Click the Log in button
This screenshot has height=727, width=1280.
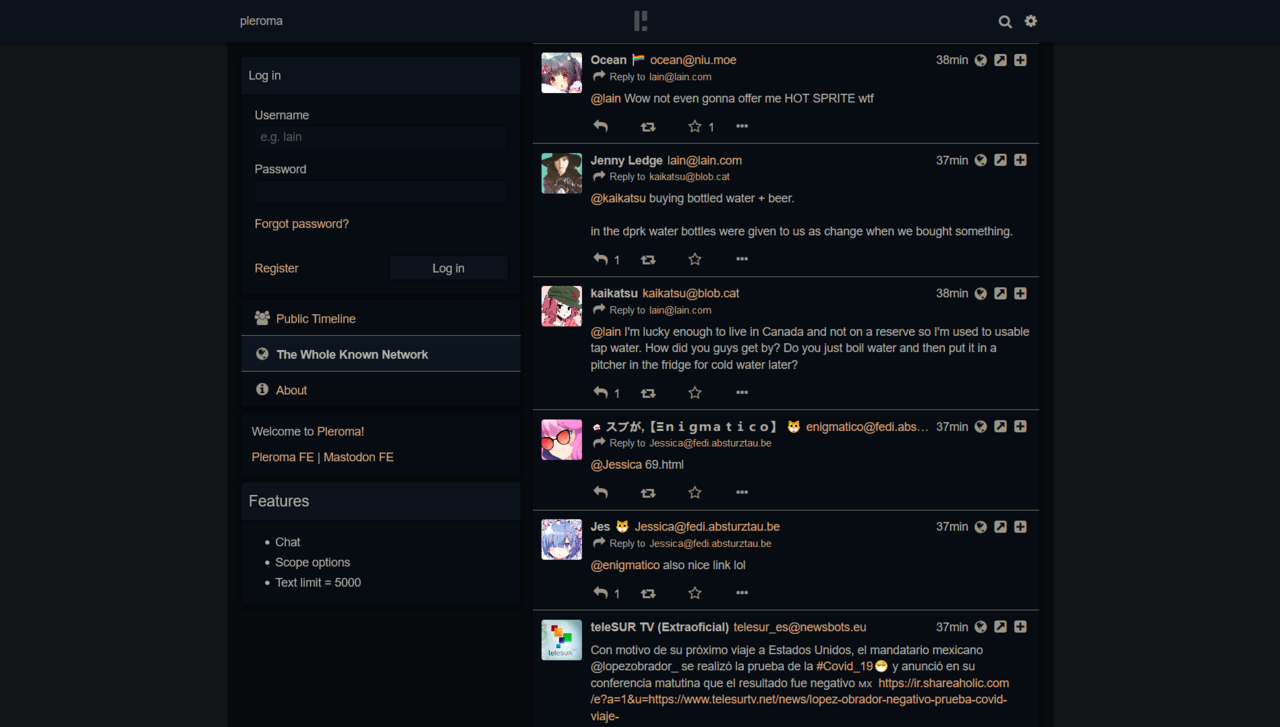pyautogui.click(x=448, y=268)
